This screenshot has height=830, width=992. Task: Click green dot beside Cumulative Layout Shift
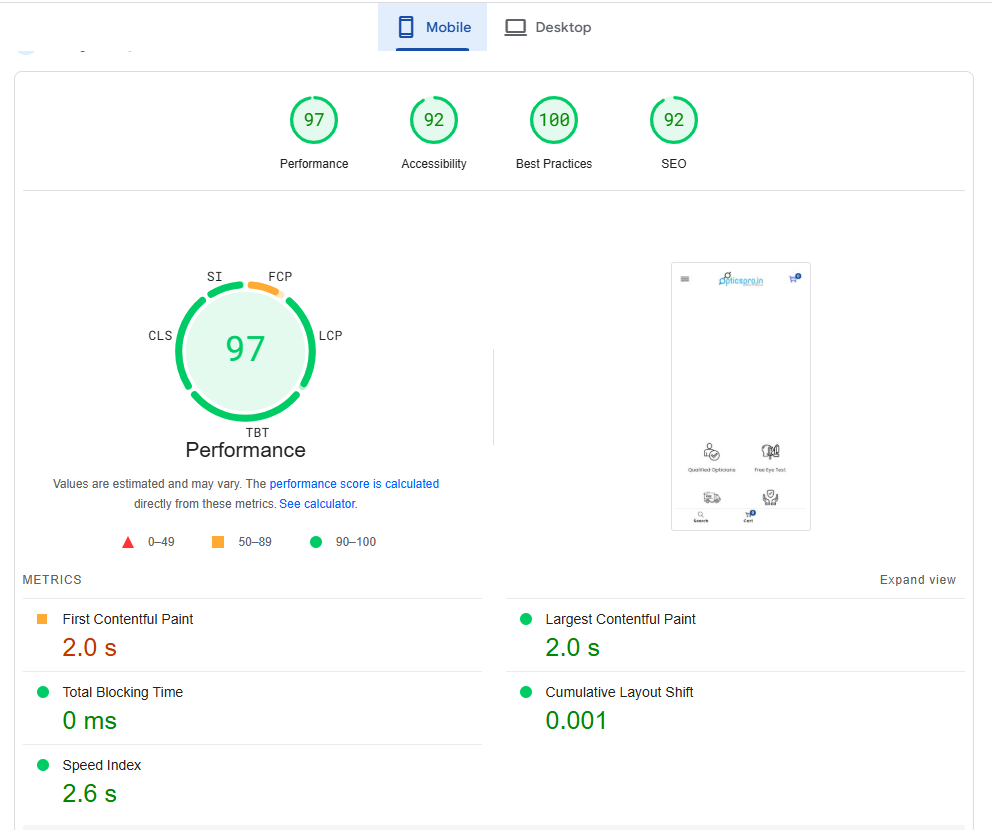526,692
